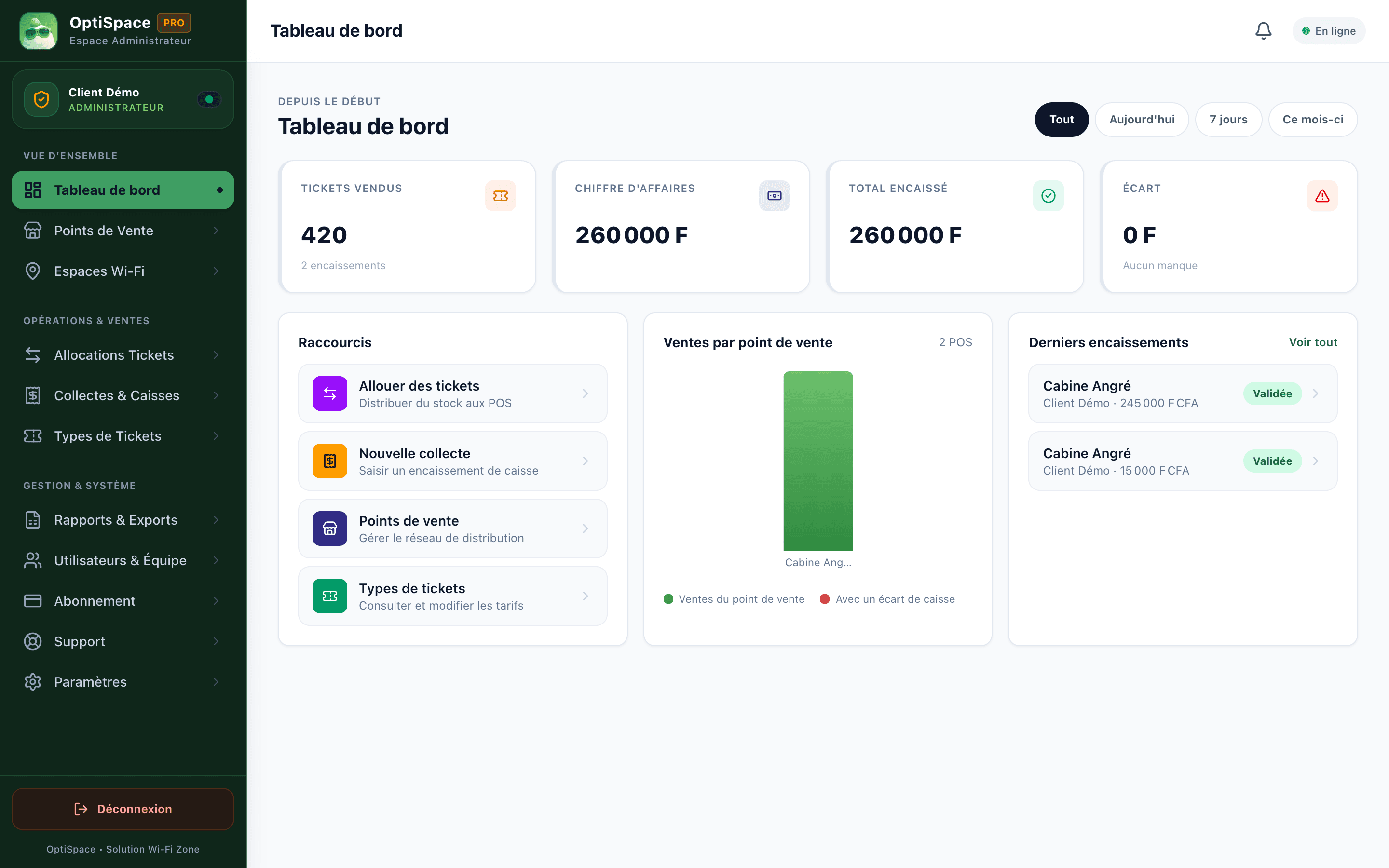The image size is (1389, 868).
Task: Click the Espaces Wi-Fi location pin icon
Action: (x=33, y=271)
